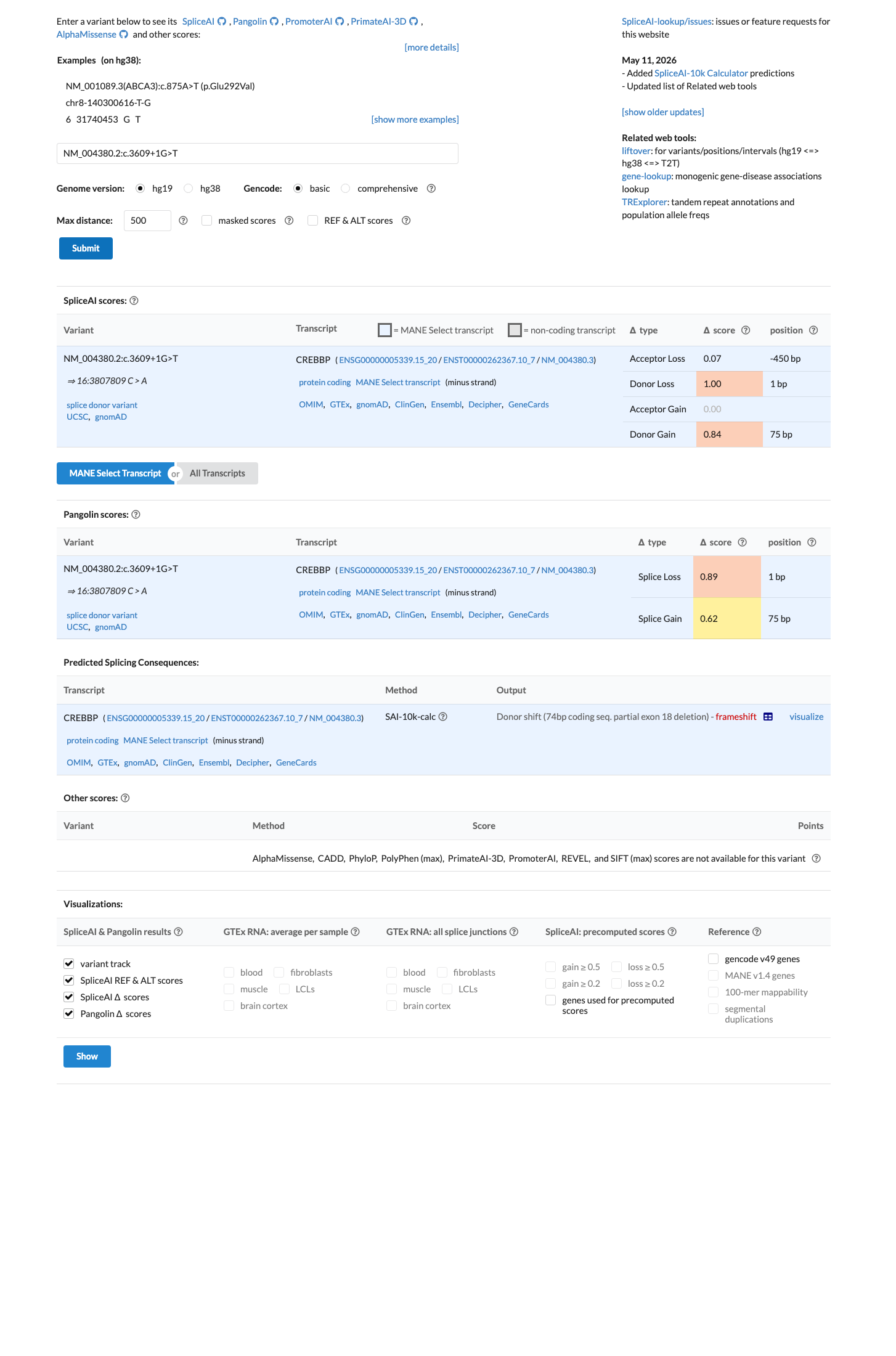
Task: Open SpliceAI-lookup/issues link
Action: 667,22
